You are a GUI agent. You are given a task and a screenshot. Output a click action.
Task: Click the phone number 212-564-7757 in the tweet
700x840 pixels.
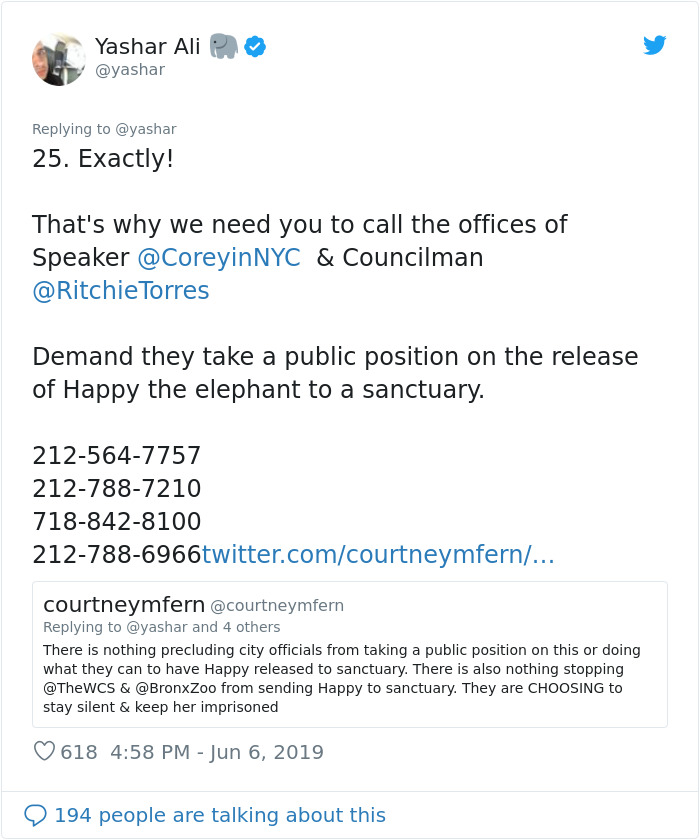pyautogui.click(x=116, y=455)
